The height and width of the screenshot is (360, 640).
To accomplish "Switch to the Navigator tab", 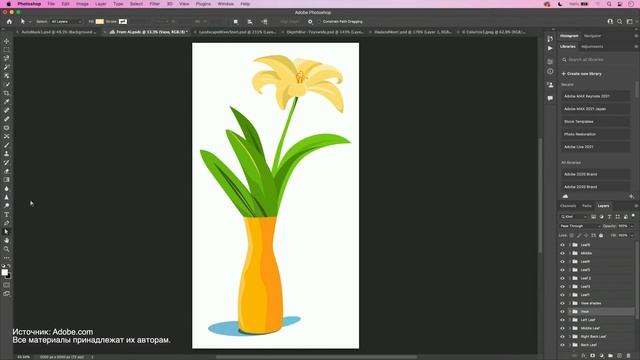I will (592, 36).
